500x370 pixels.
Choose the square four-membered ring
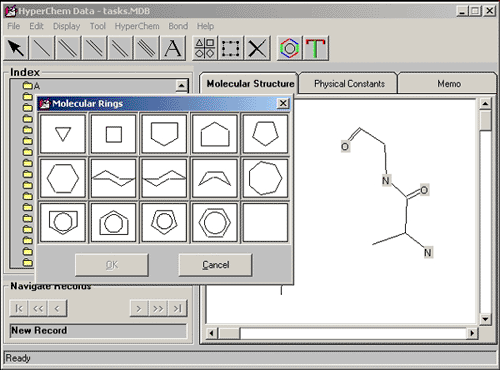[114, 134]
